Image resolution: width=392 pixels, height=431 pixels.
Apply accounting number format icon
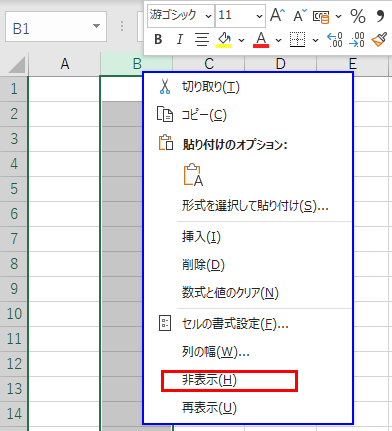(321, 16)
